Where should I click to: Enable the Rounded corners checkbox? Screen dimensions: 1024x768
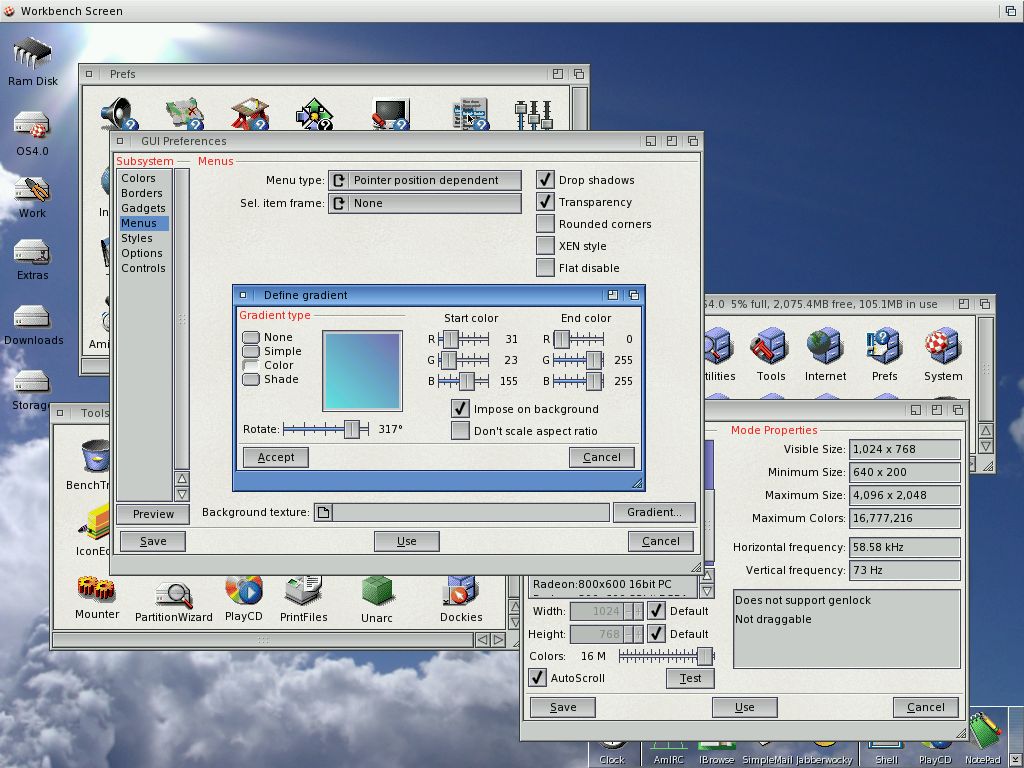click(545, 224)
